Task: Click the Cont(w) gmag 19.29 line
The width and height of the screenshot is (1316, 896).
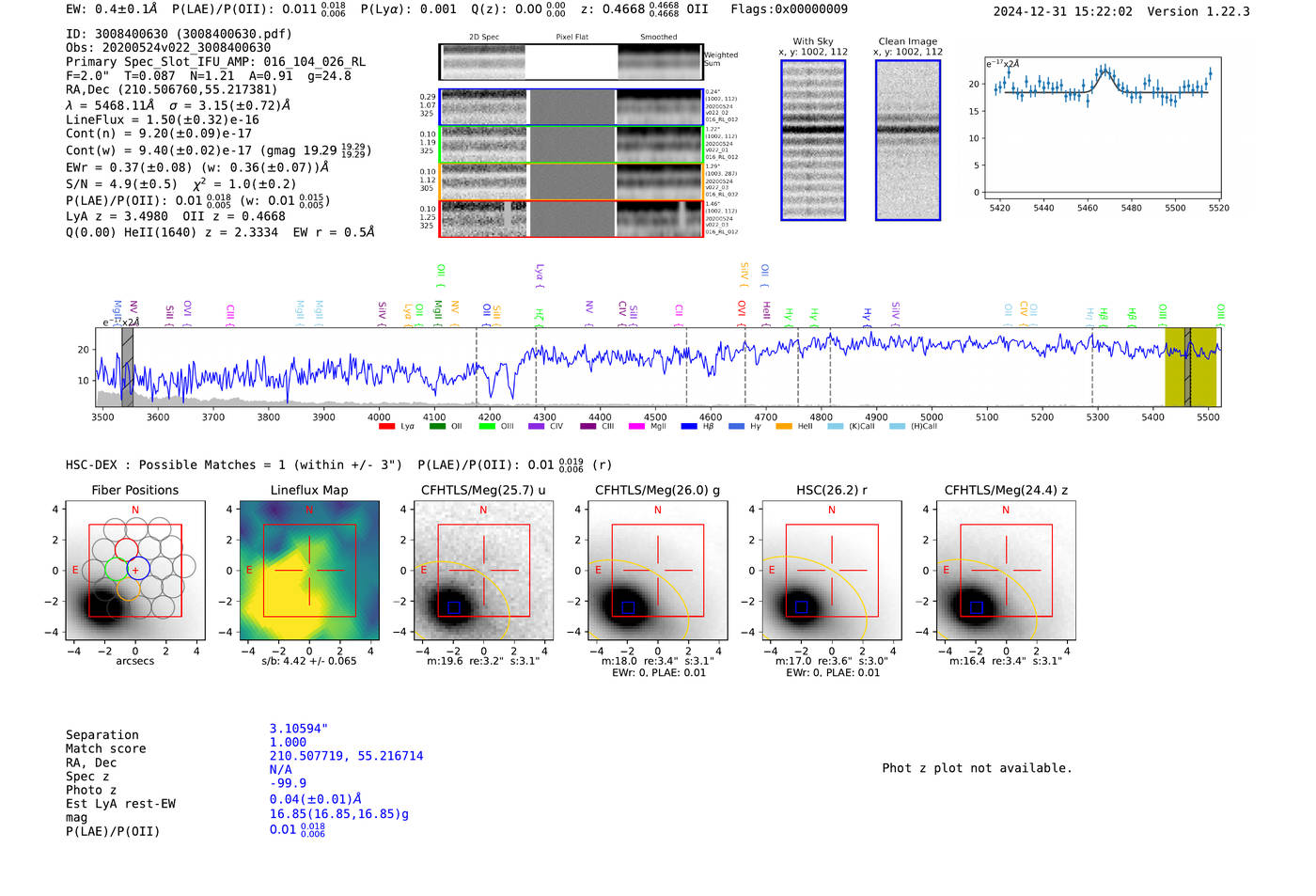Action: click(x=218, y=149)
